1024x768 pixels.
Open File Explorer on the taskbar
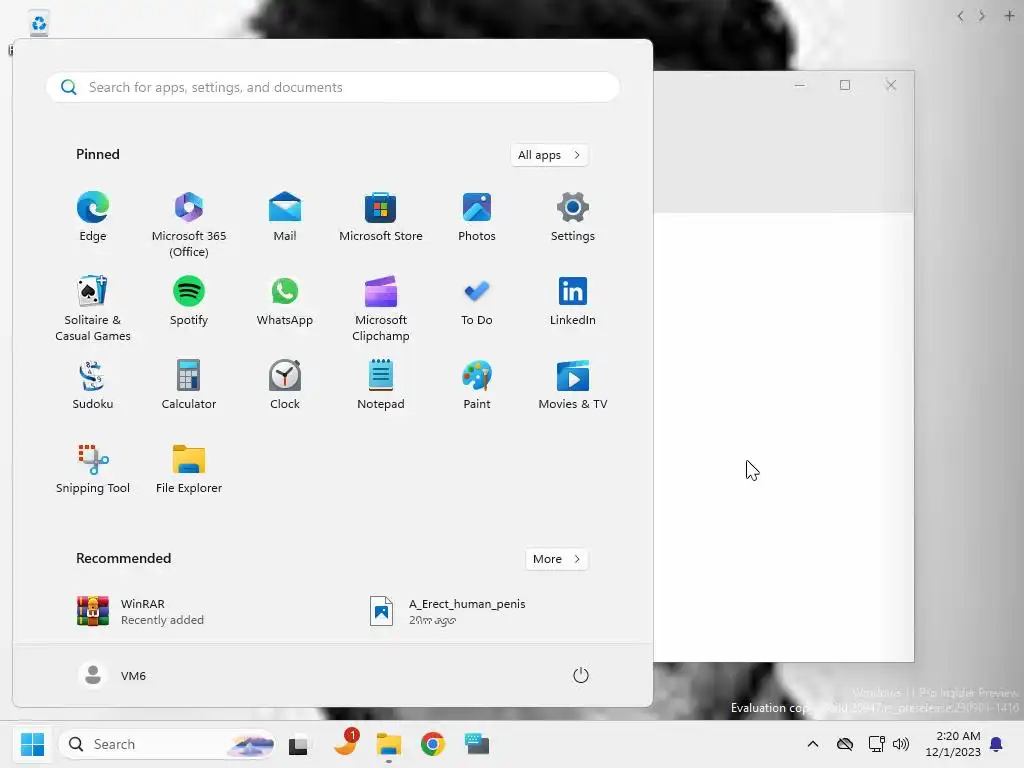389,744
